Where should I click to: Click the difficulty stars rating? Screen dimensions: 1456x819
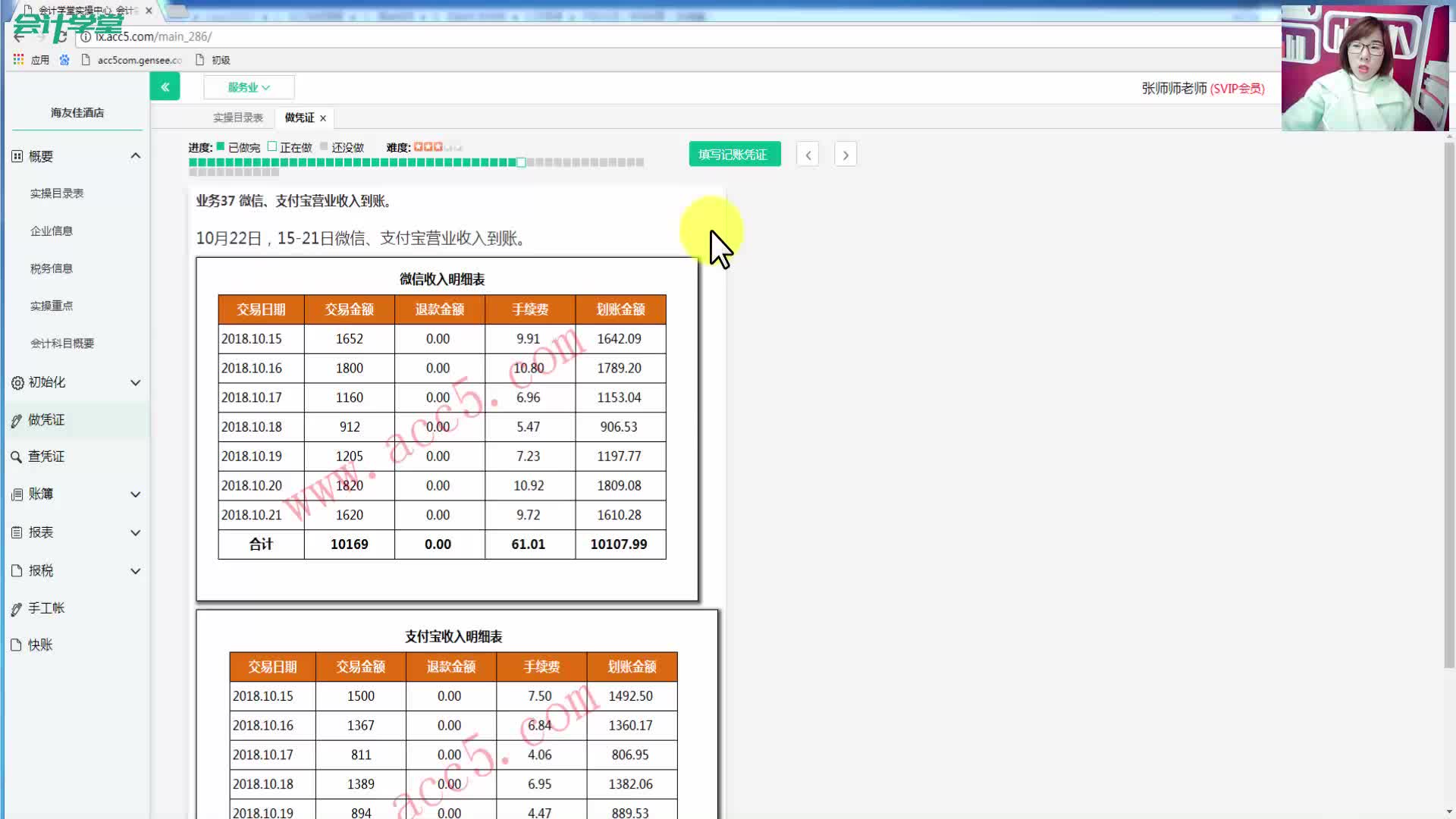point(438,147)
